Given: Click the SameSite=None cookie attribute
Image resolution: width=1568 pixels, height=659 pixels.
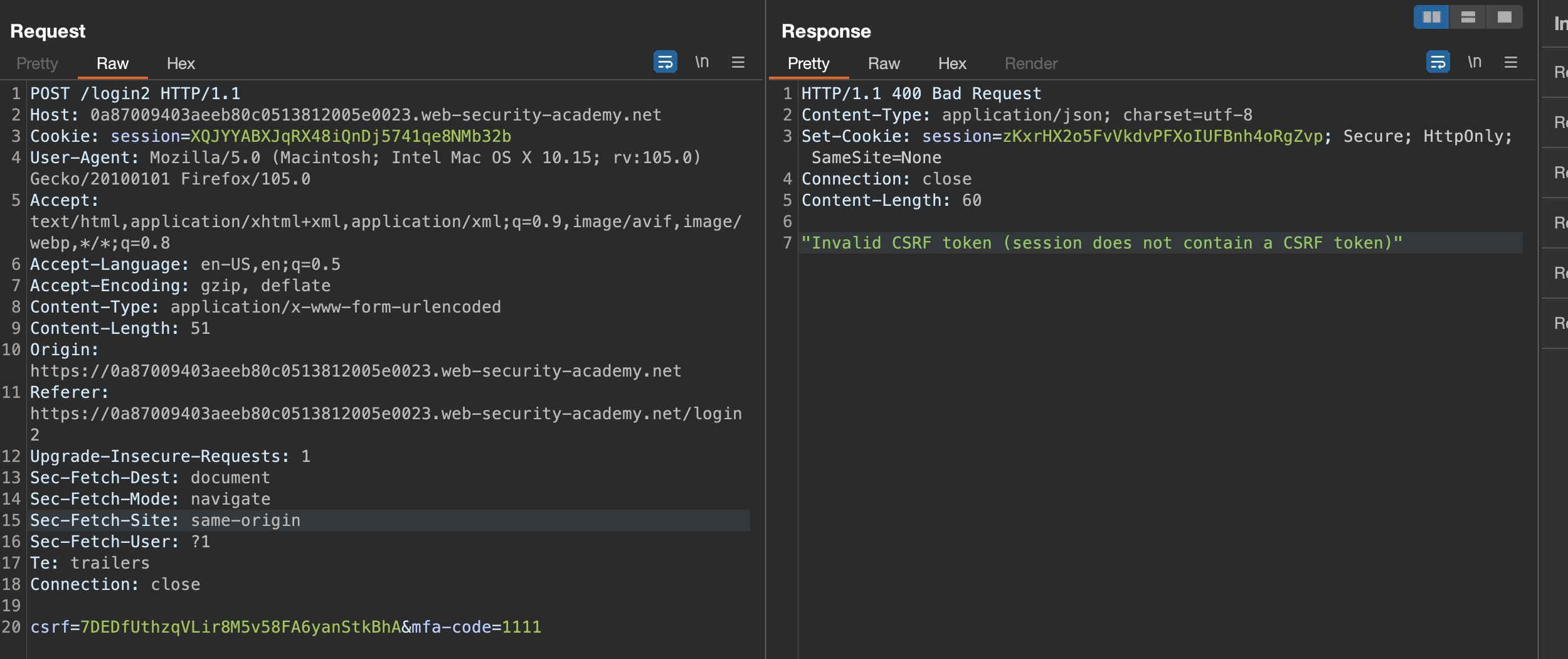Looking at the screenshot, I should 876,158.
